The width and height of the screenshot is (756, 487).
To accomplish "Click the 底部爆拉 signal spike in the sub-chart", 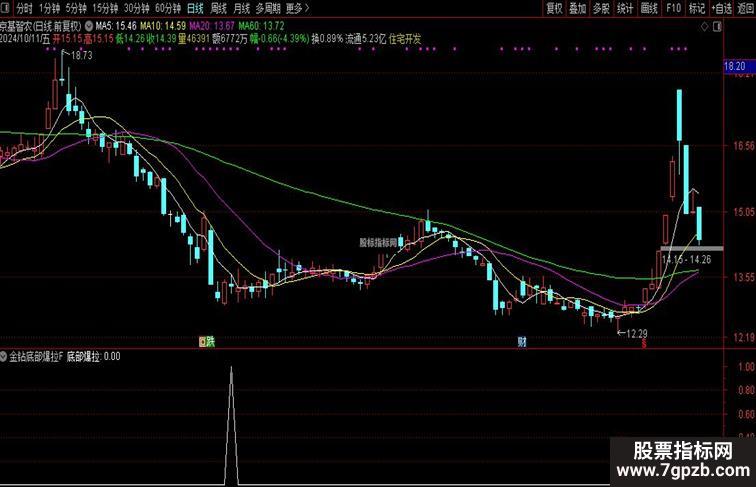I will tap(231, 424).
